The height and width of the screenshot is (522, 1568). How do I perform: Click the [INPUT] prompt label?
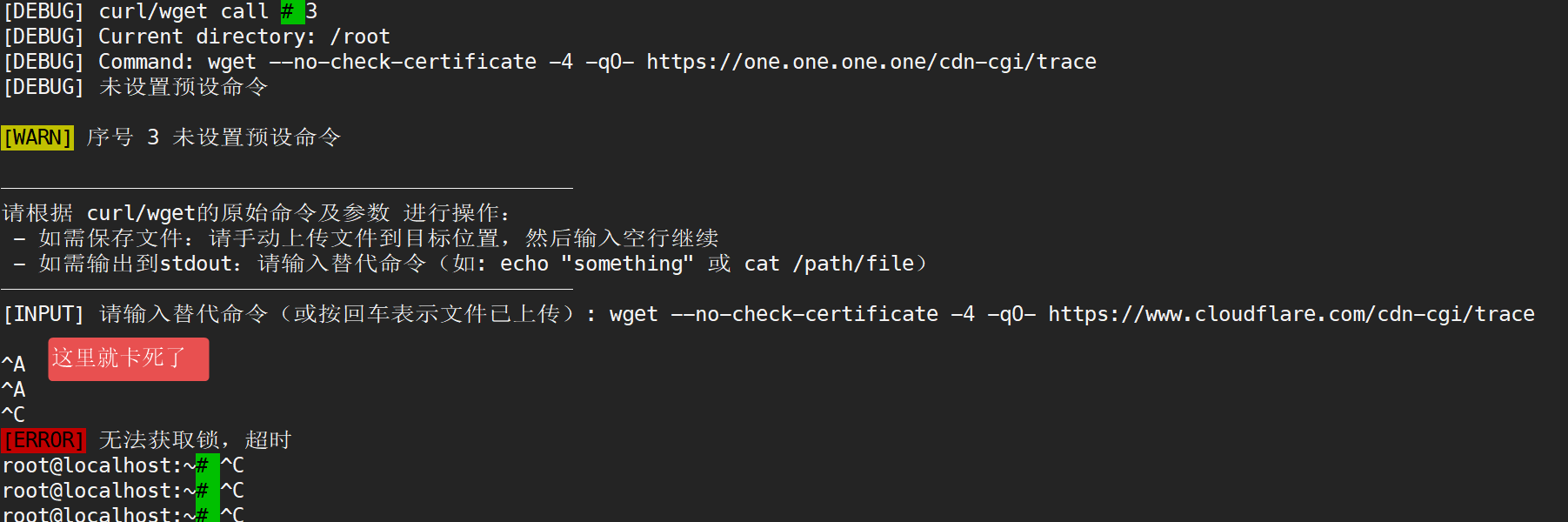[x=43, y=314]
